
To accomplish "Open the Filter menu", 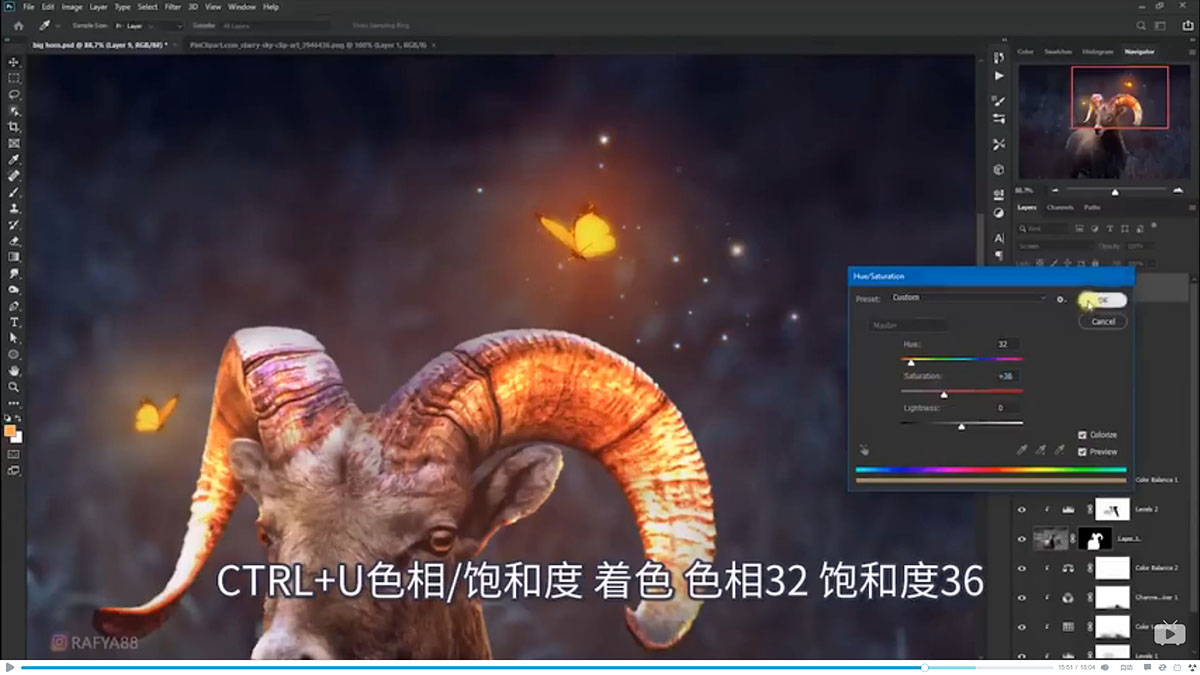I will (x=173, y=6).
